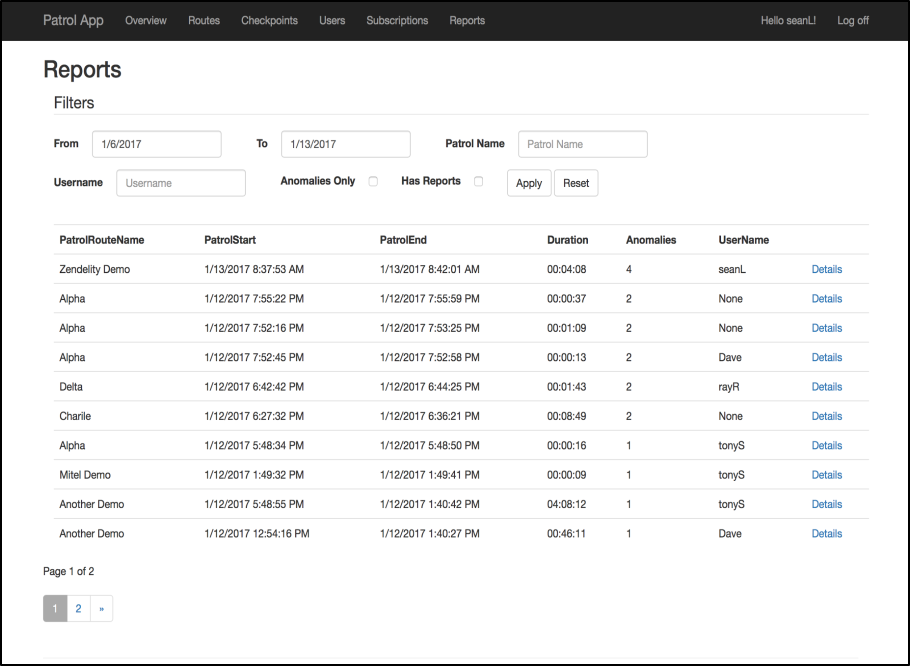Focus the Patrol Name text box

click(x=582, y=144)
